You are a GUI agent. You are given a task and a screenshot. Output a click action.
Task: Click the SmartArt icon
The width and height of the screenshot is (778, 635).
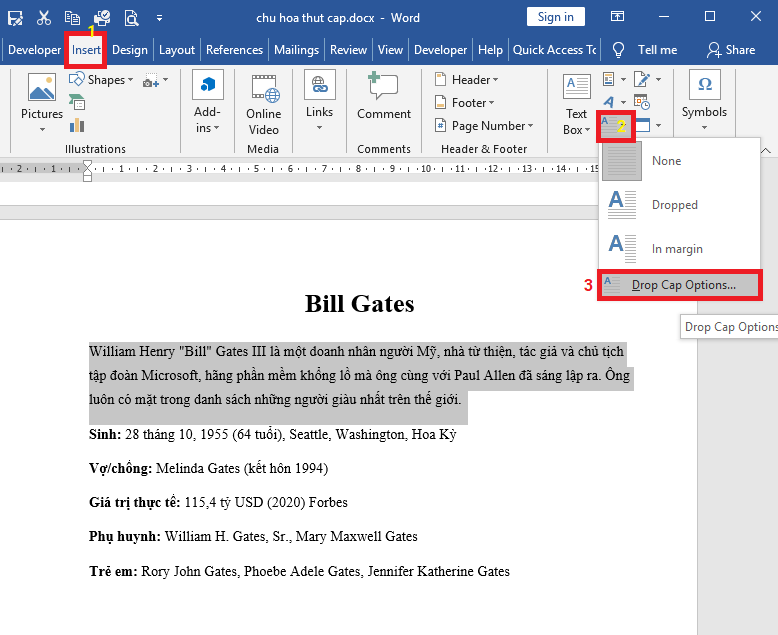(x=77, y=102)
